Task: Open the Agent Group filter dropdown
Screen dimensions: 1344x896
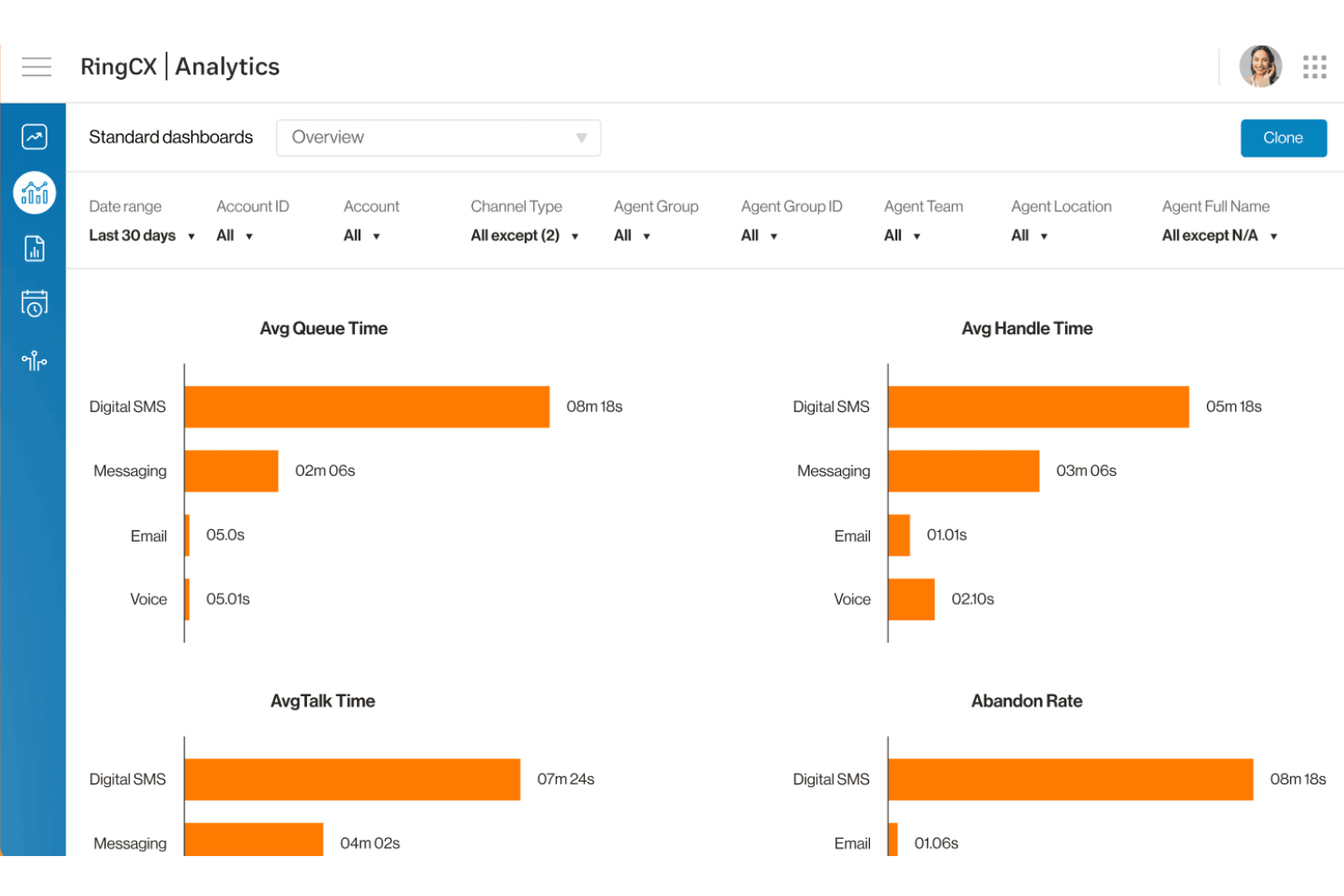Action: (632, 236)
